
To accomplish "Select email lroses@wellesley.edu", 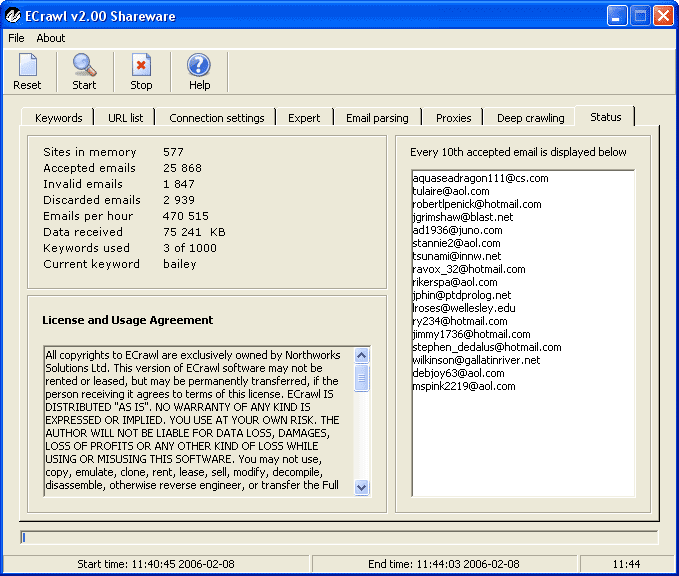I will coord(464,308).
